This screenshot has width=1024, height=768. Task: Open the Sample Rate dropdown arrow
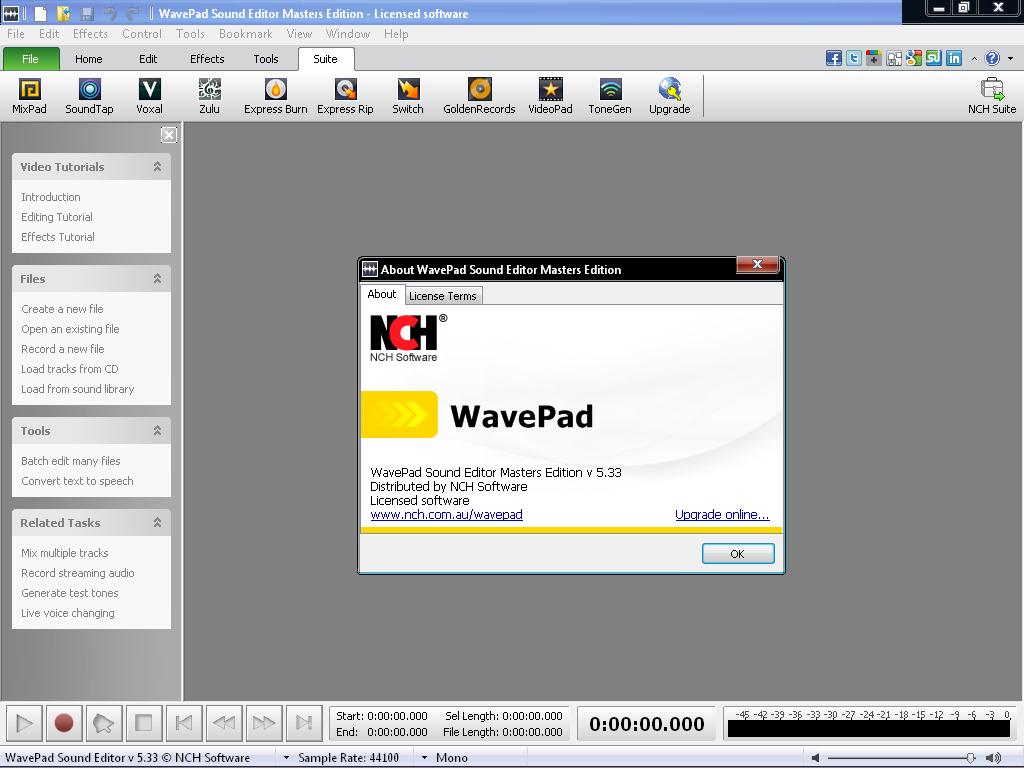coord(286,758)
